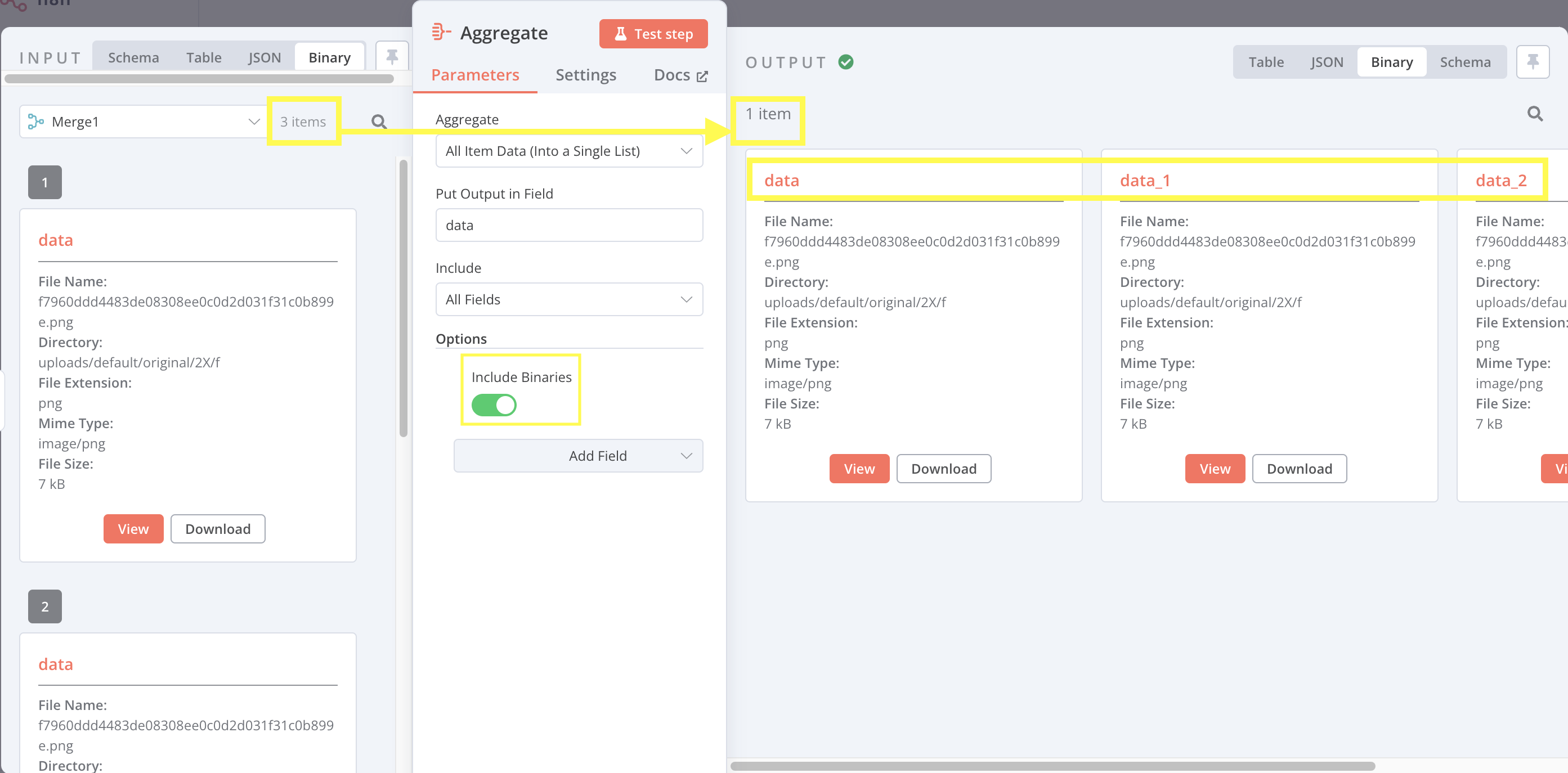Switch input view to Schema tab
1568x773 pixels.
133,58
